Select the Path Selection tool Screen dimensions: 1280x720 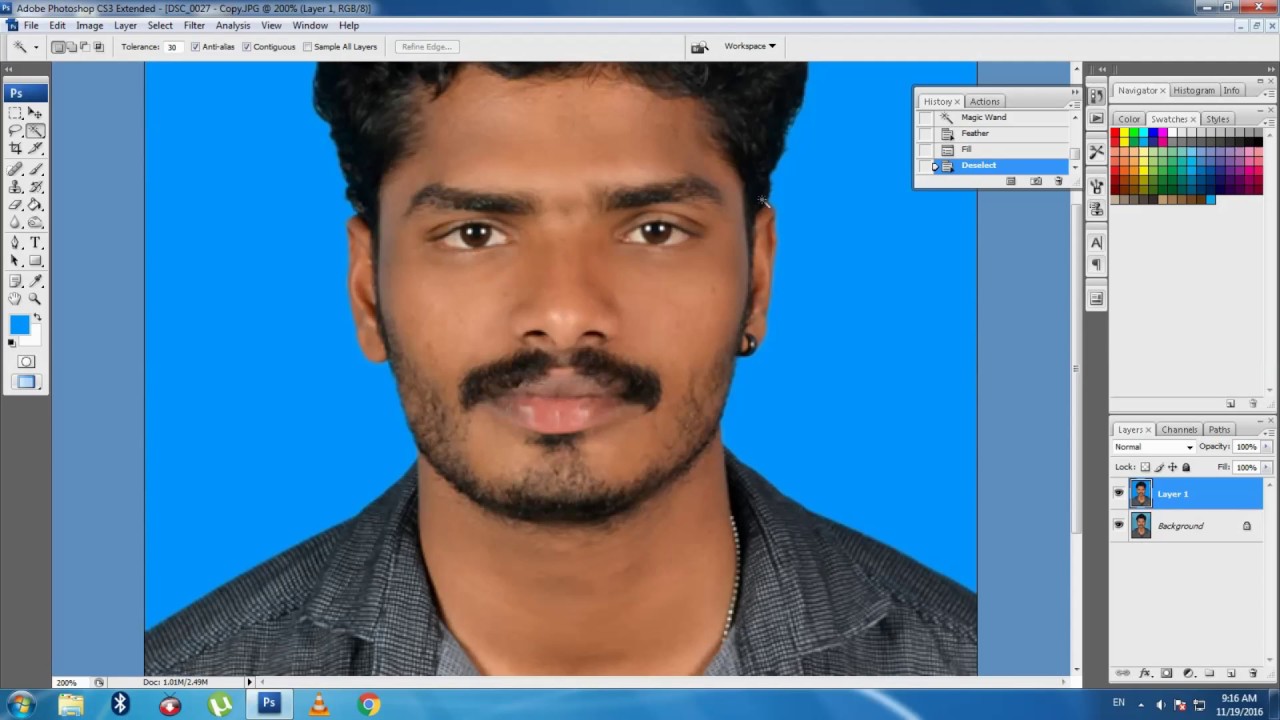(x=15, y=261)
